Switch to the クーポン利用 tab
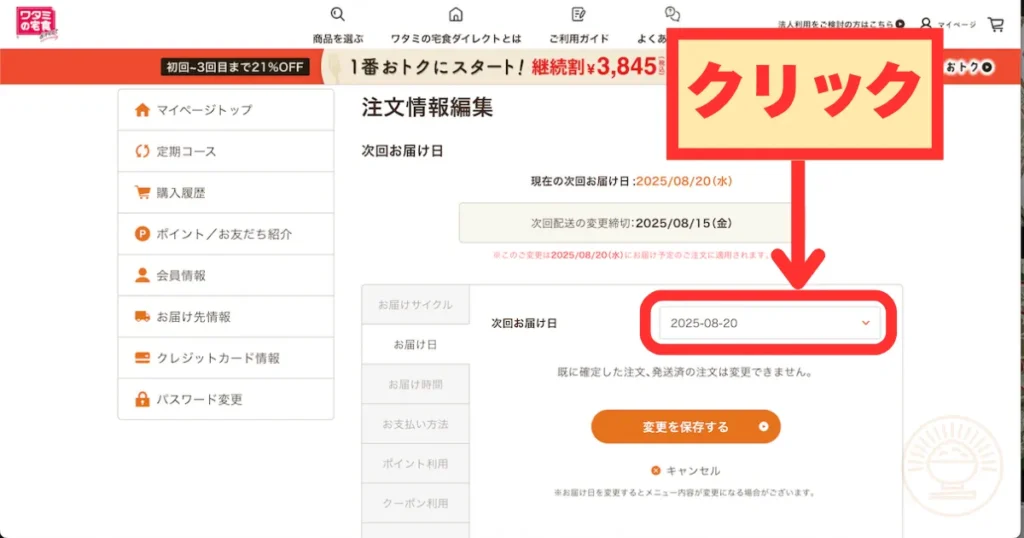The width and height of the screenshot is (1024, 538). click(x=415, y=503)
